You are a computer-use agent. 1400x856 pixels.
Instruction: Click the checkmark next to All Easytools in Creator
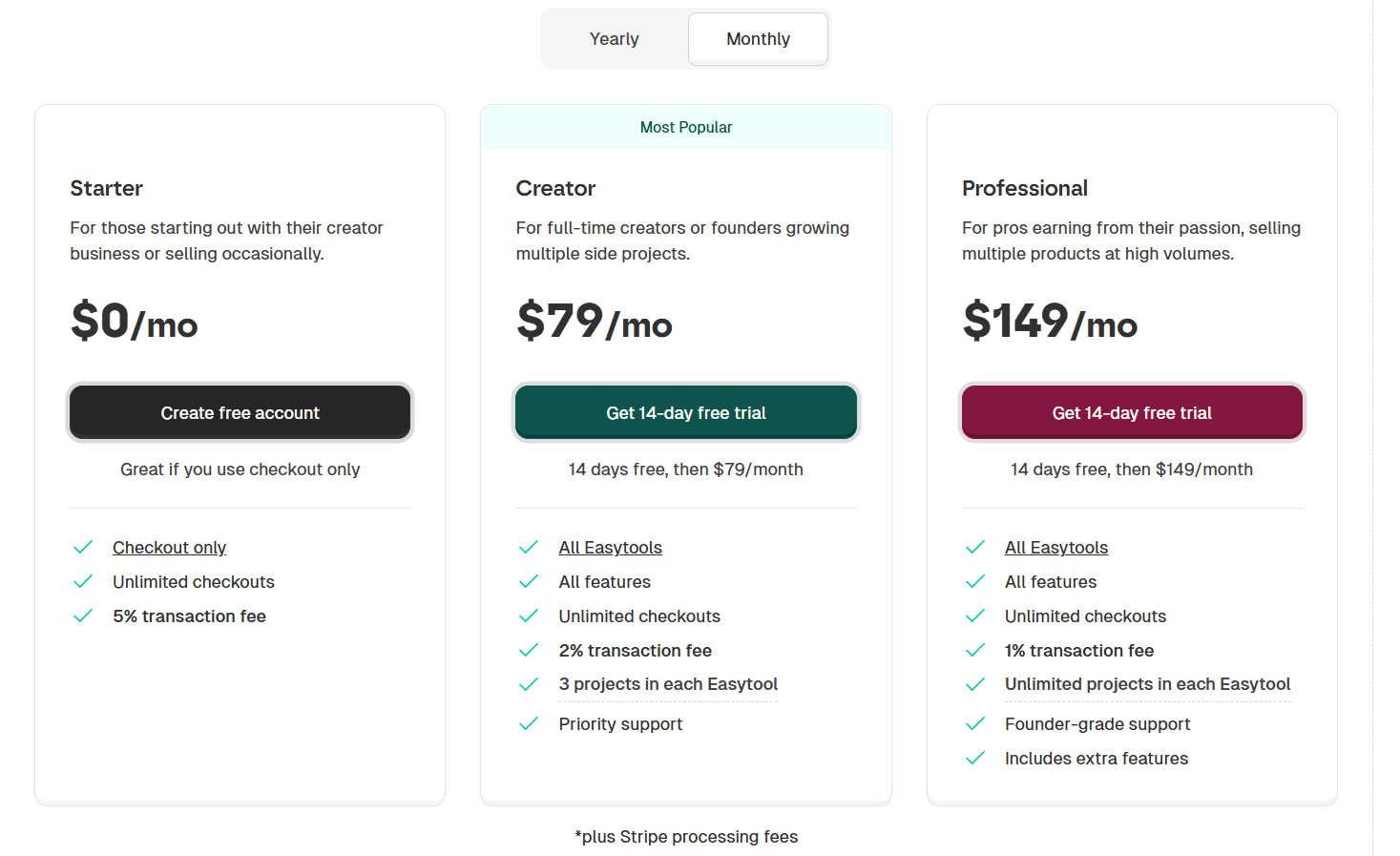click(529, 547)
